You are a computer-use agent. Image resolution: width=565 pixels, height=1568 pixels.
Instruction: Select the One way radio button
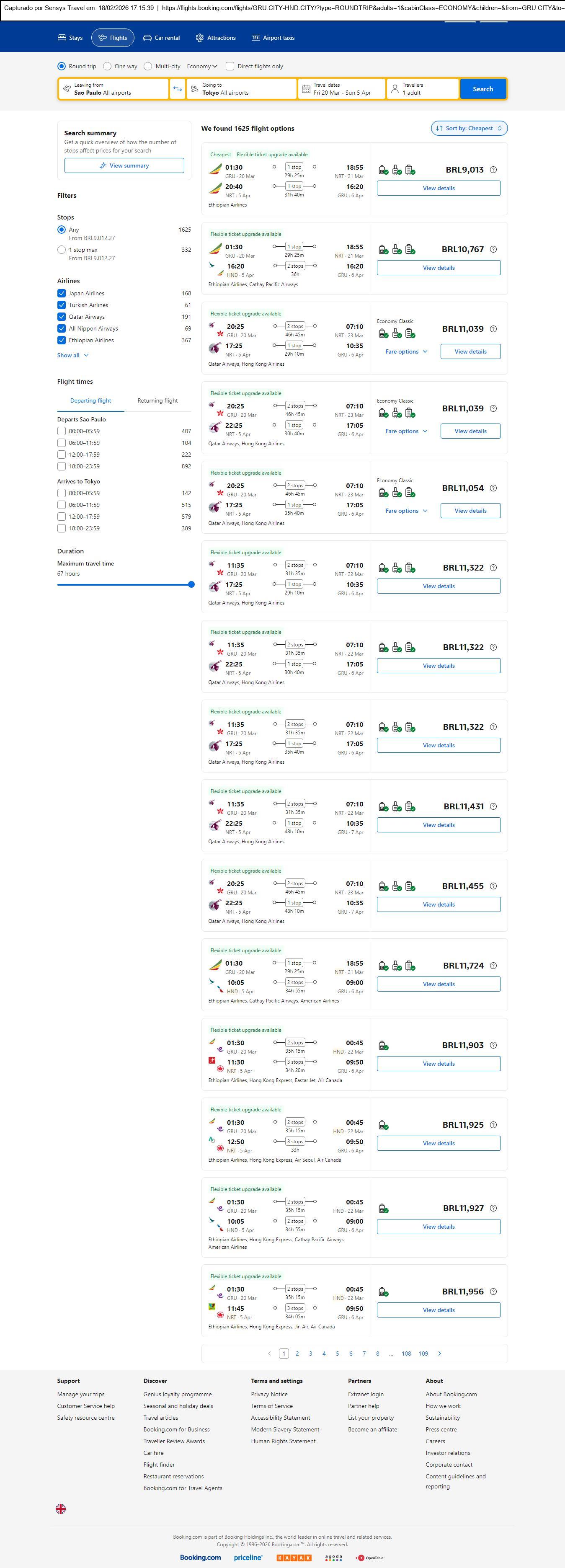coord(107,66)
